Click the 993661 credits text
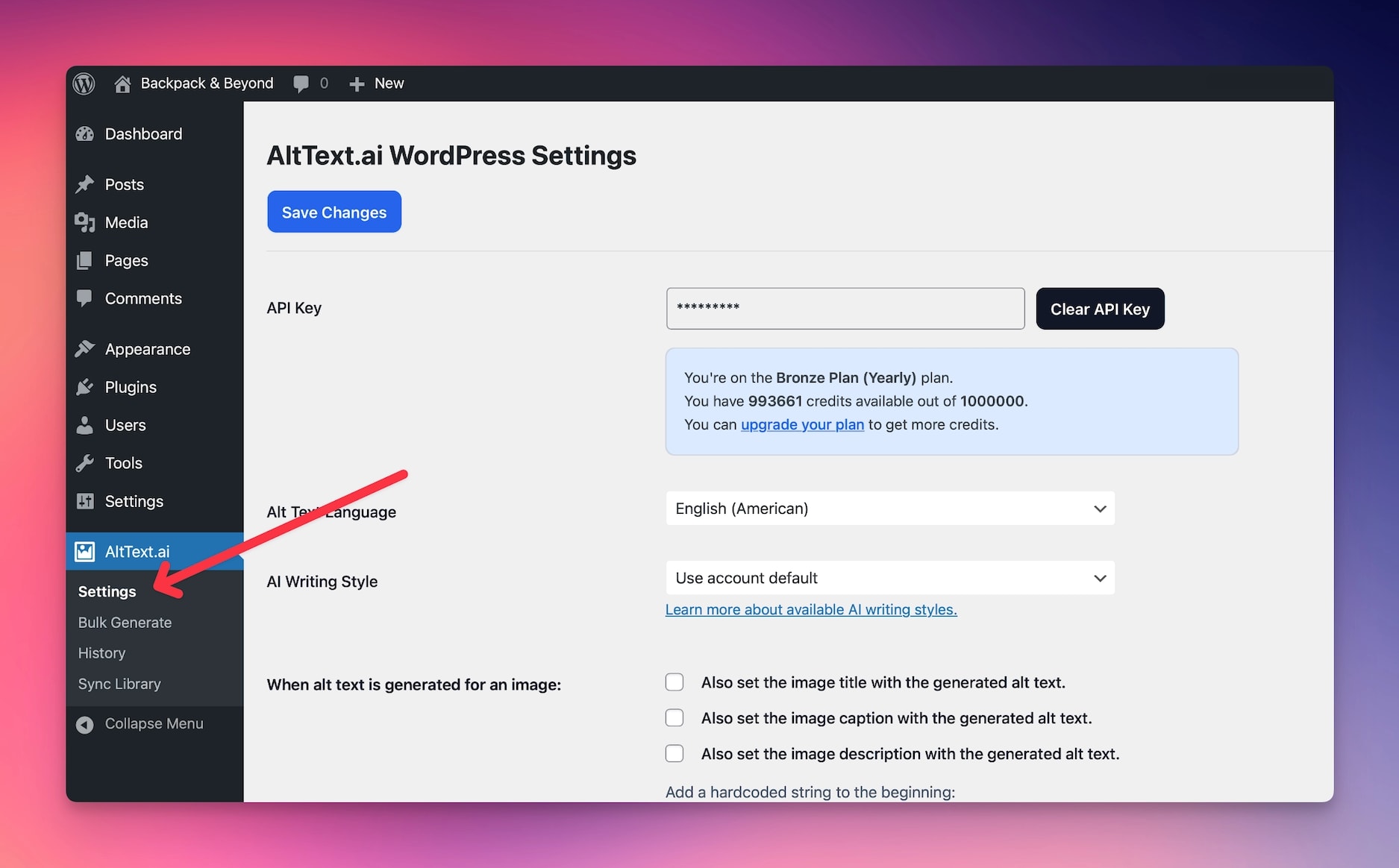Viewport: 1399px width, 868px height. (775, 401)
